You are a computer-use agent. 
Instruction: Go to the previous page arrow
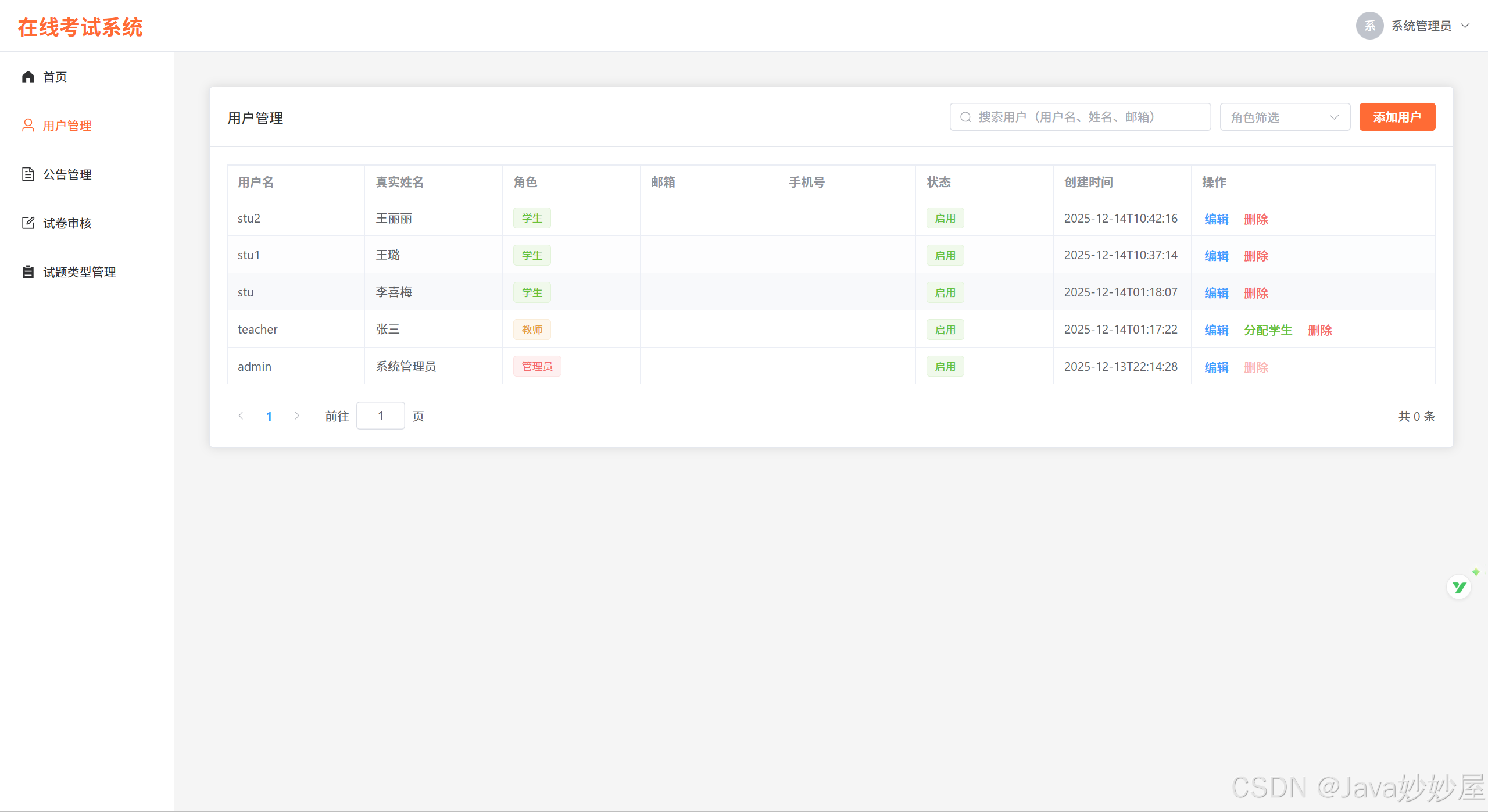click(x=241, y=416)
